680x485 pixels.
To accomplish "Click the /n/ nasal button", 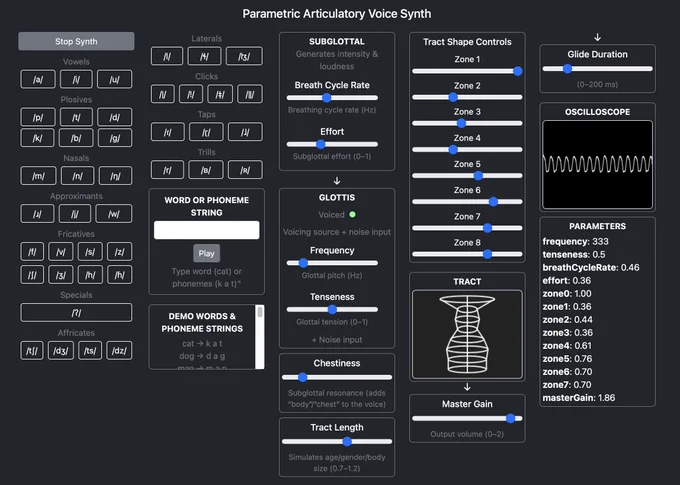I will coord(77,176).
